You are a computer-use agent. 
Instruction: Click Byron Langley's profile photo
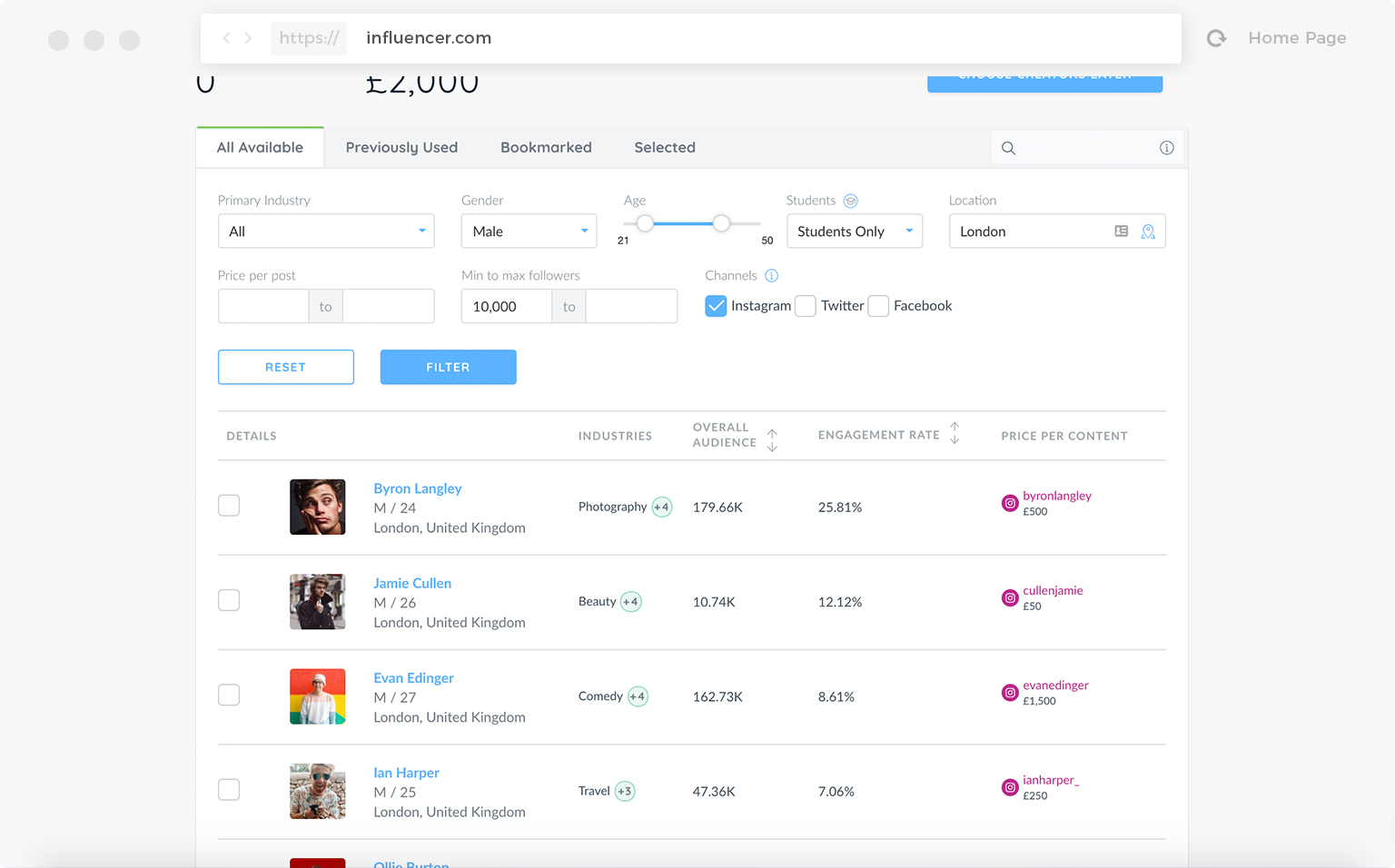pyautogui.click(x=318, y=507)
